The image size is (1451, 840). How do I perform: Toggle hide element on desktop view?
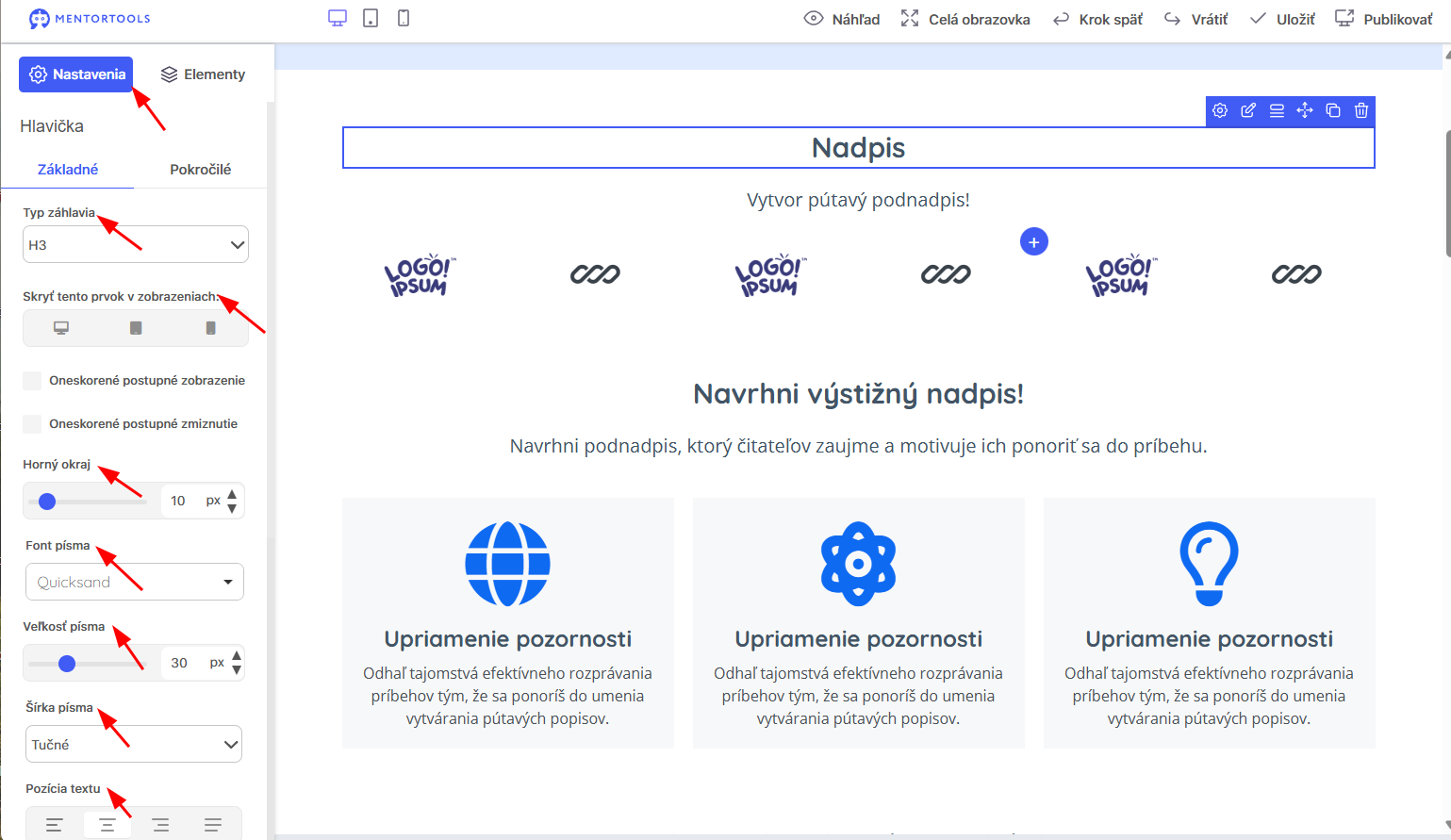[61, 328]
